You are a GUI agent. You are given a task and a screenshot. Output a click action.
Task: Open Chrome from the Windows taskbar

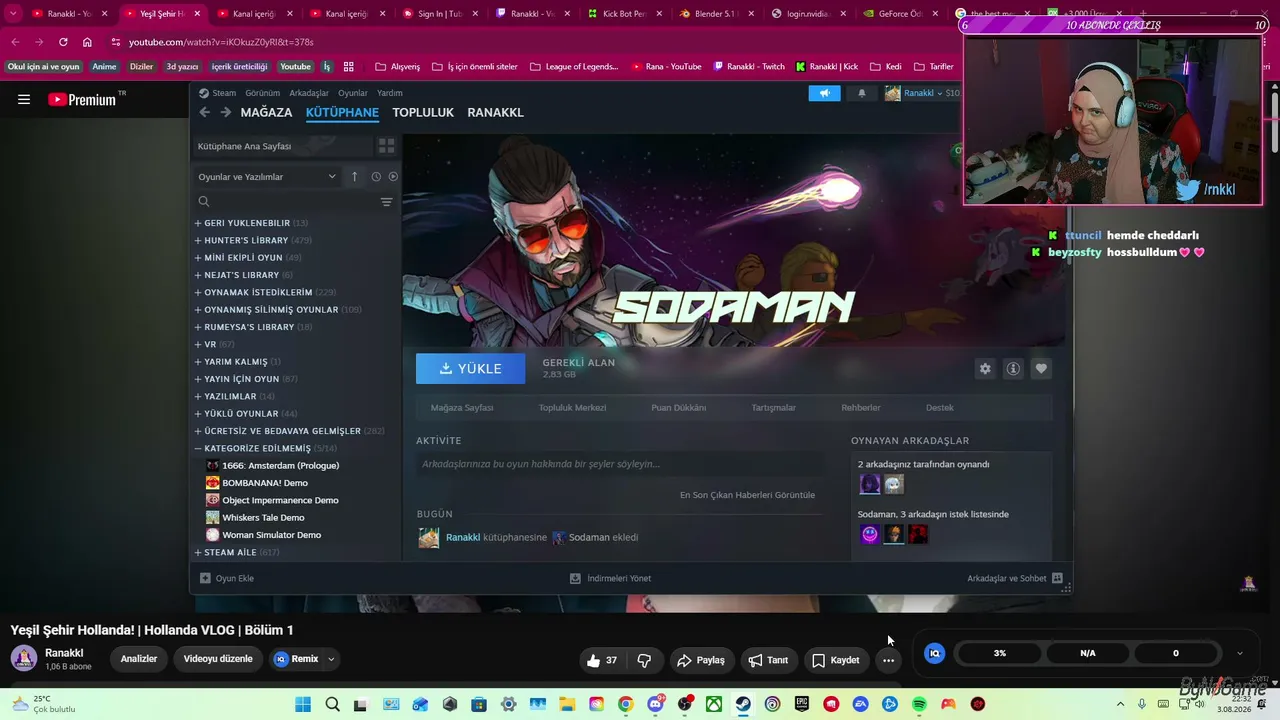click(x=625, y=704)
